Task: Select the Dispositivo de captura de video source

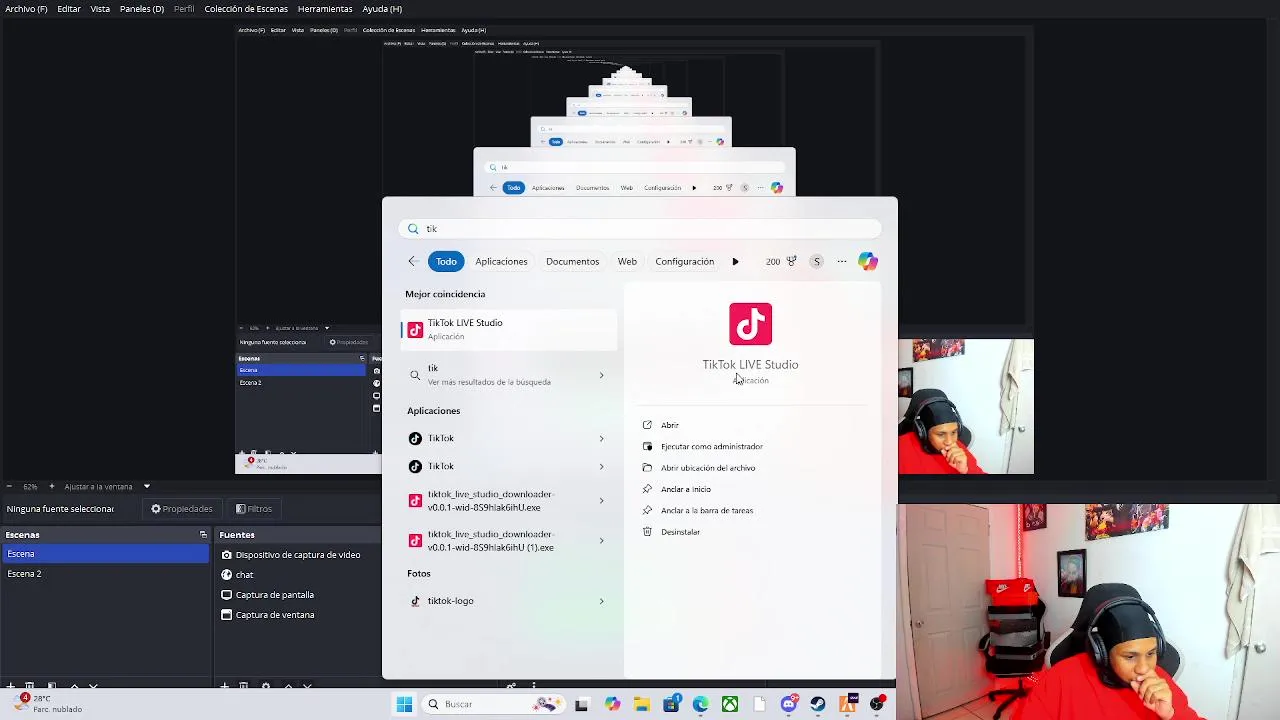Action: [x=298, y=554]
